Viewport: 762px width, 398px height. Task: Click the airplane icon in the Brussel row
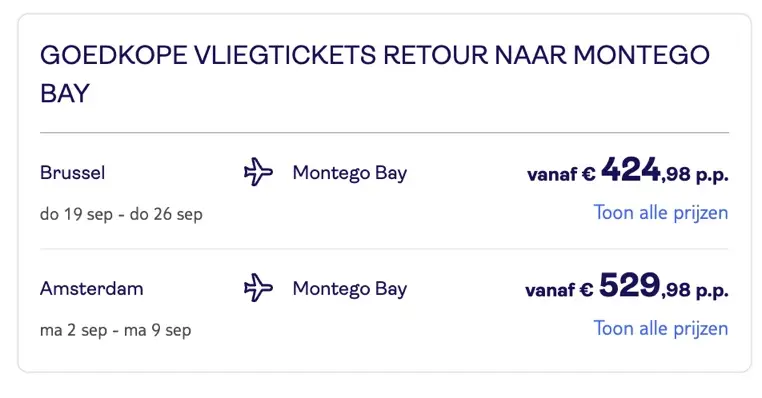pyautogui.click(x=258, y=172)
